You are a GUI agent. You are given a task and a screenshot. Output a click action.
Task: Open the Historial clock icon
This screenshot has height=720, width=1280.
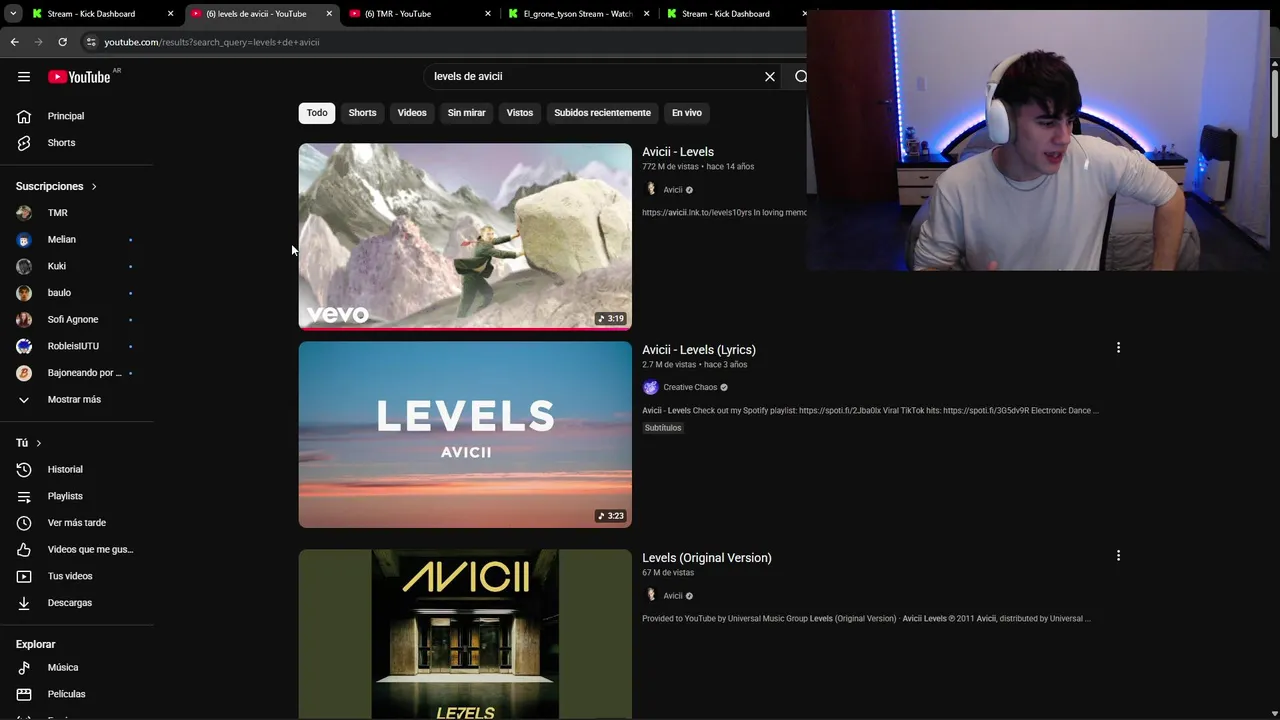[24, 469]
